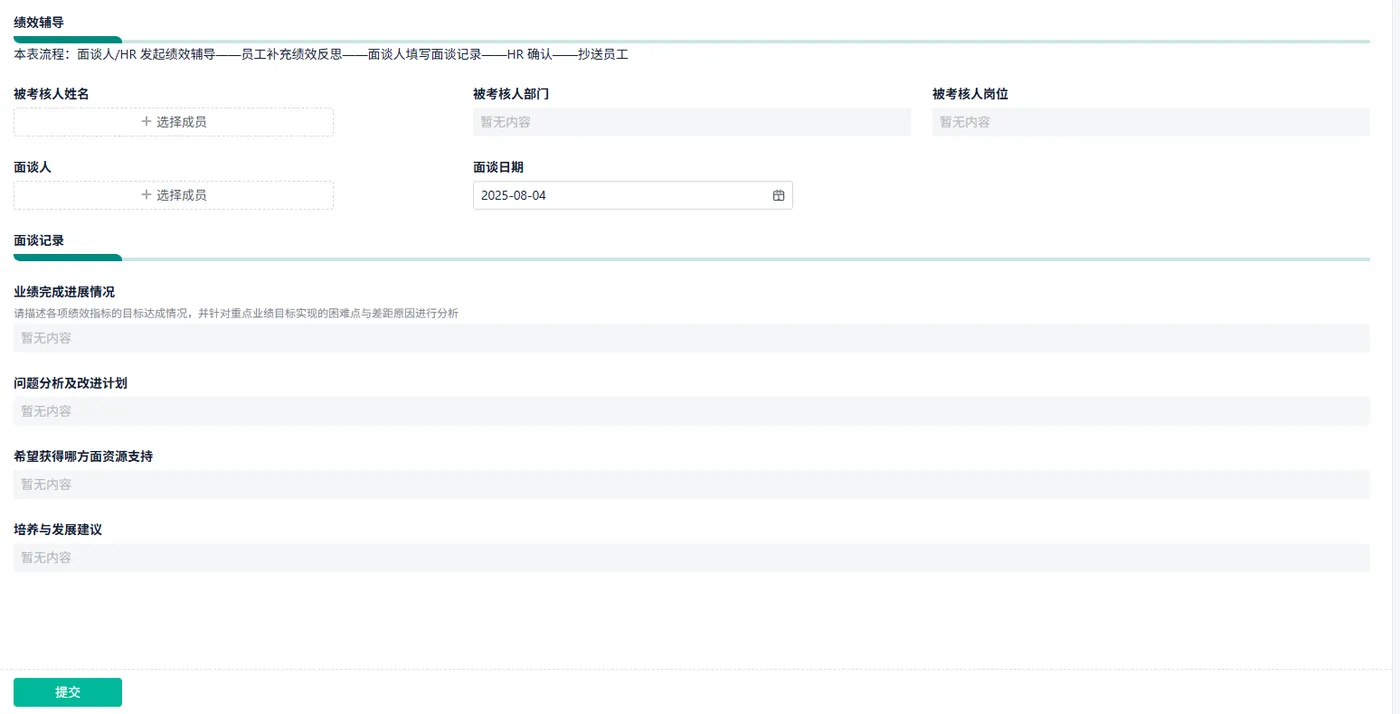Screen dimensions: 1400x714
Task: Click the 面谈日期 label
Action: [498, 167]
